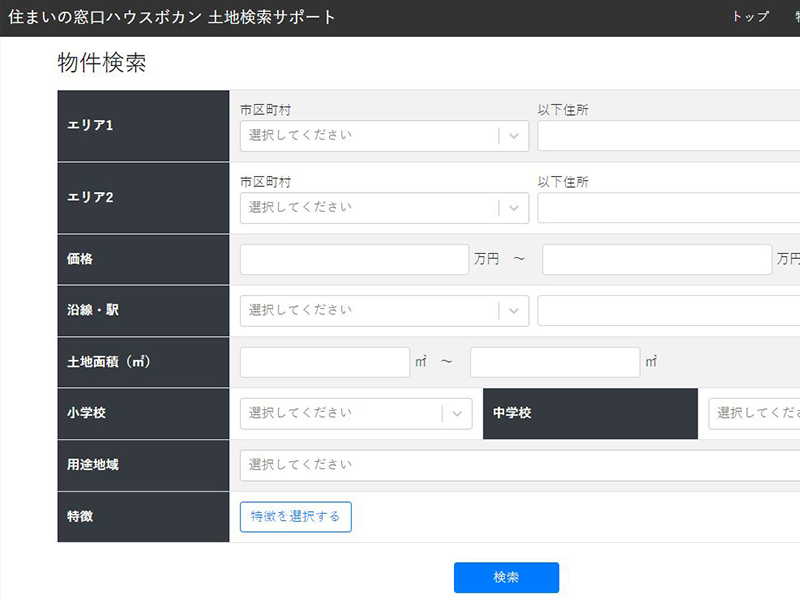Click the station text field beside 沿線・駅
This screenshot has height=600, width=800.
(668, 311)
